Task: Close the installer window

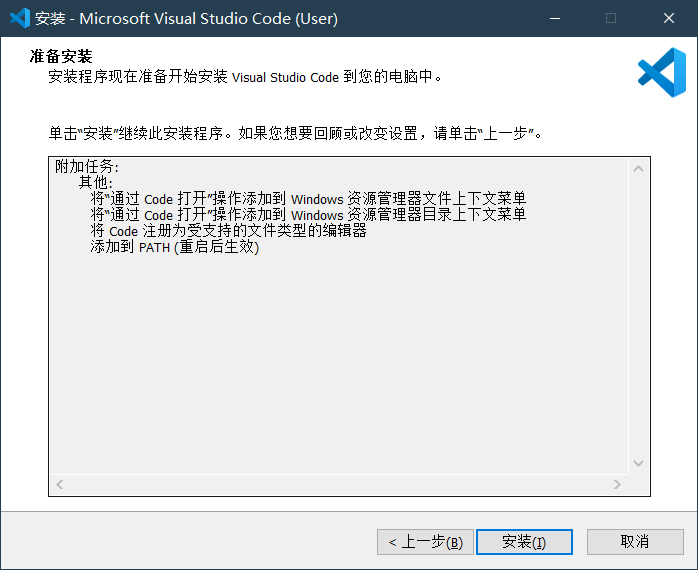Action: click(669, 18)
